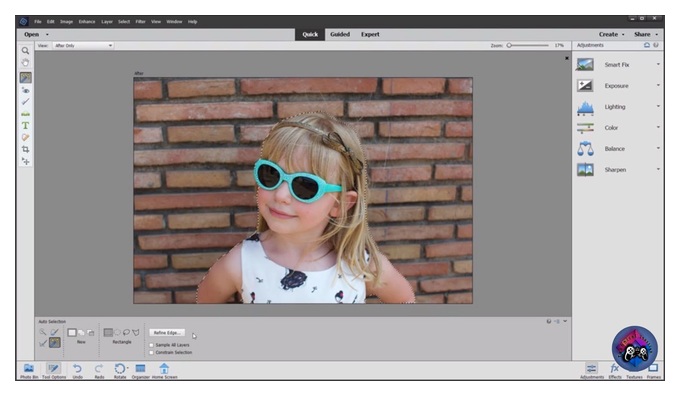Select the Straighten tool

point(26,114)
